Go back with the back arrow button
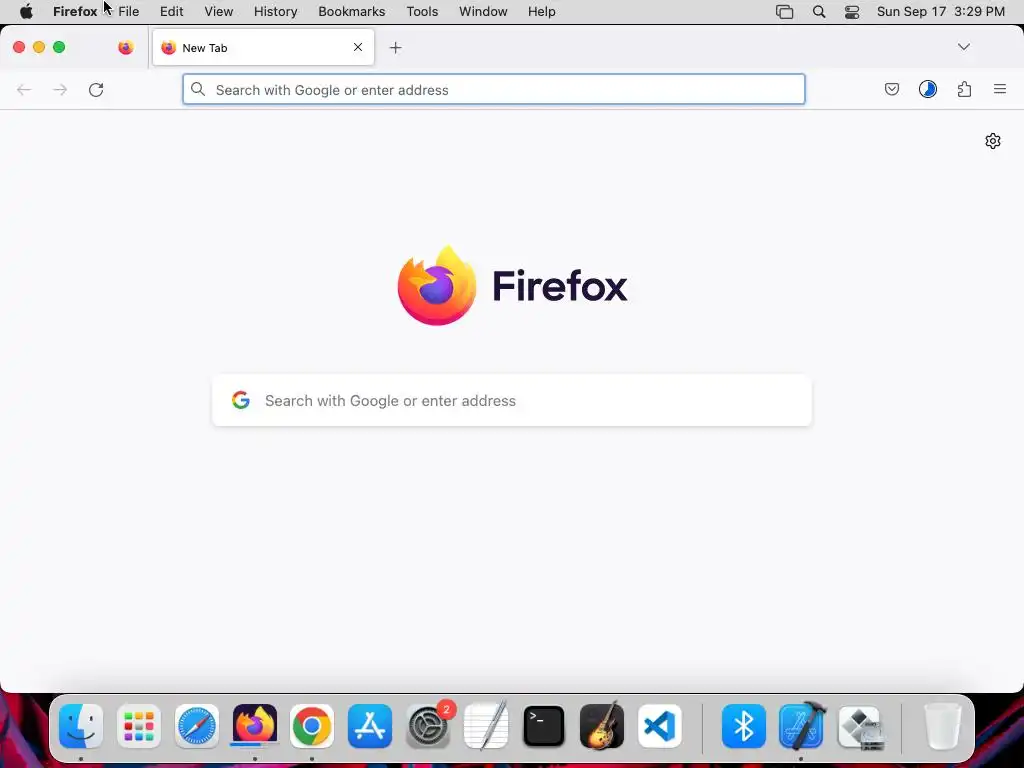This screenshot has width=1024, height=768. [24, 89]
